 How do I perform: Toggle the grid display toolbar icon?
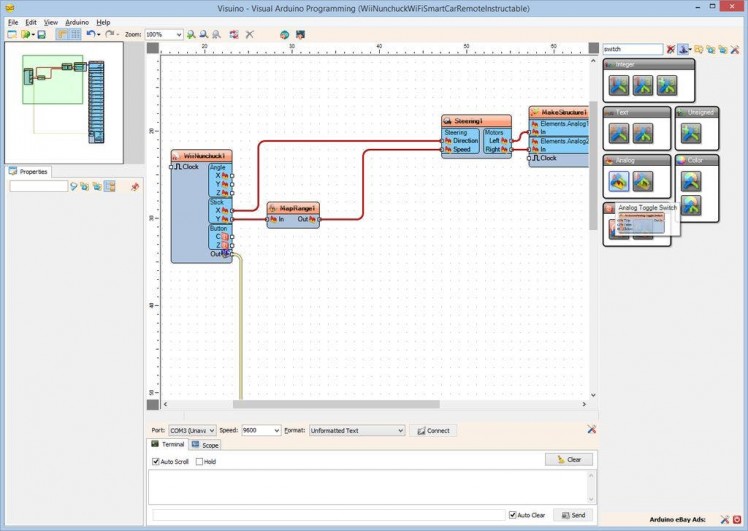[75, 34]
